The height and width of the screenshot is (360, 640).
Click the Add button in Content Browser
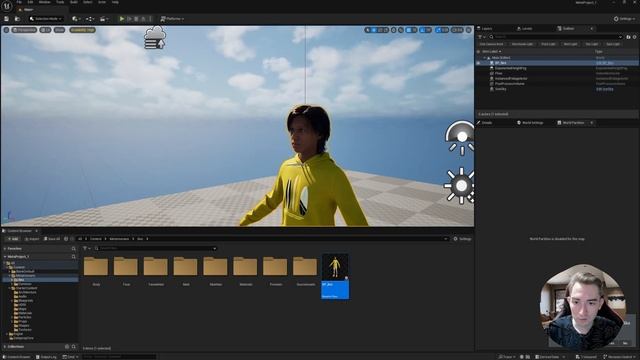tap(12, 239)
